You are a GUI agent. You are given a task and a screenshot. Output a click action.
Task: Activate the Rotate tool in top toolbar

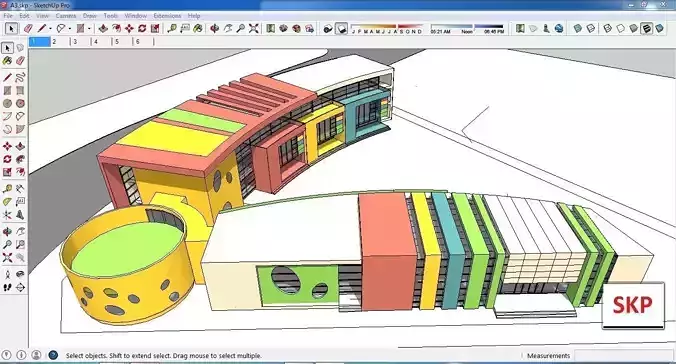pos(142,28)
